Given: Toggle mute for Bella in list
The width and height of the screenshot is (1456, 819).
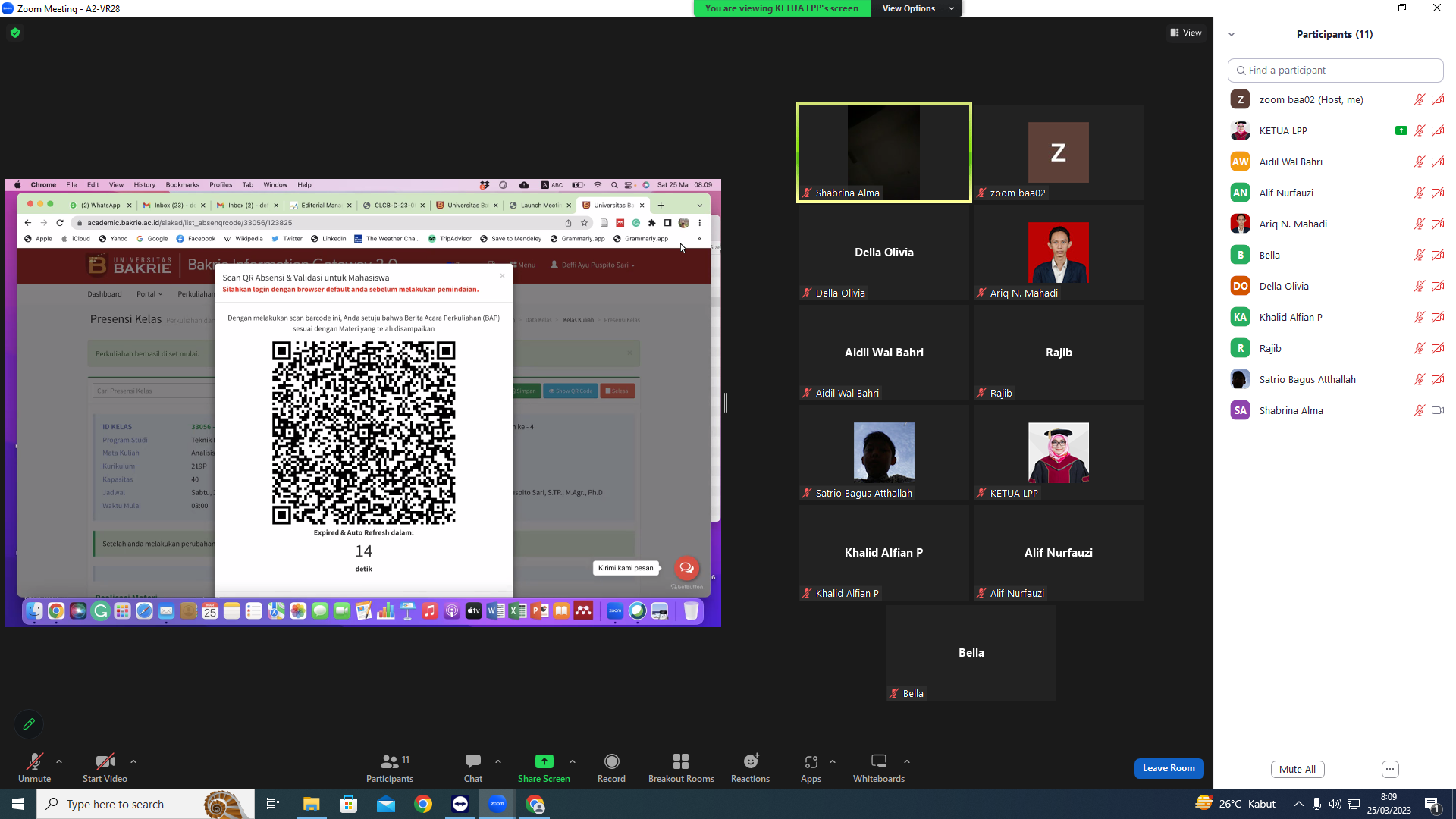Looking at the screenshot, I should (x=1419, y=255).
